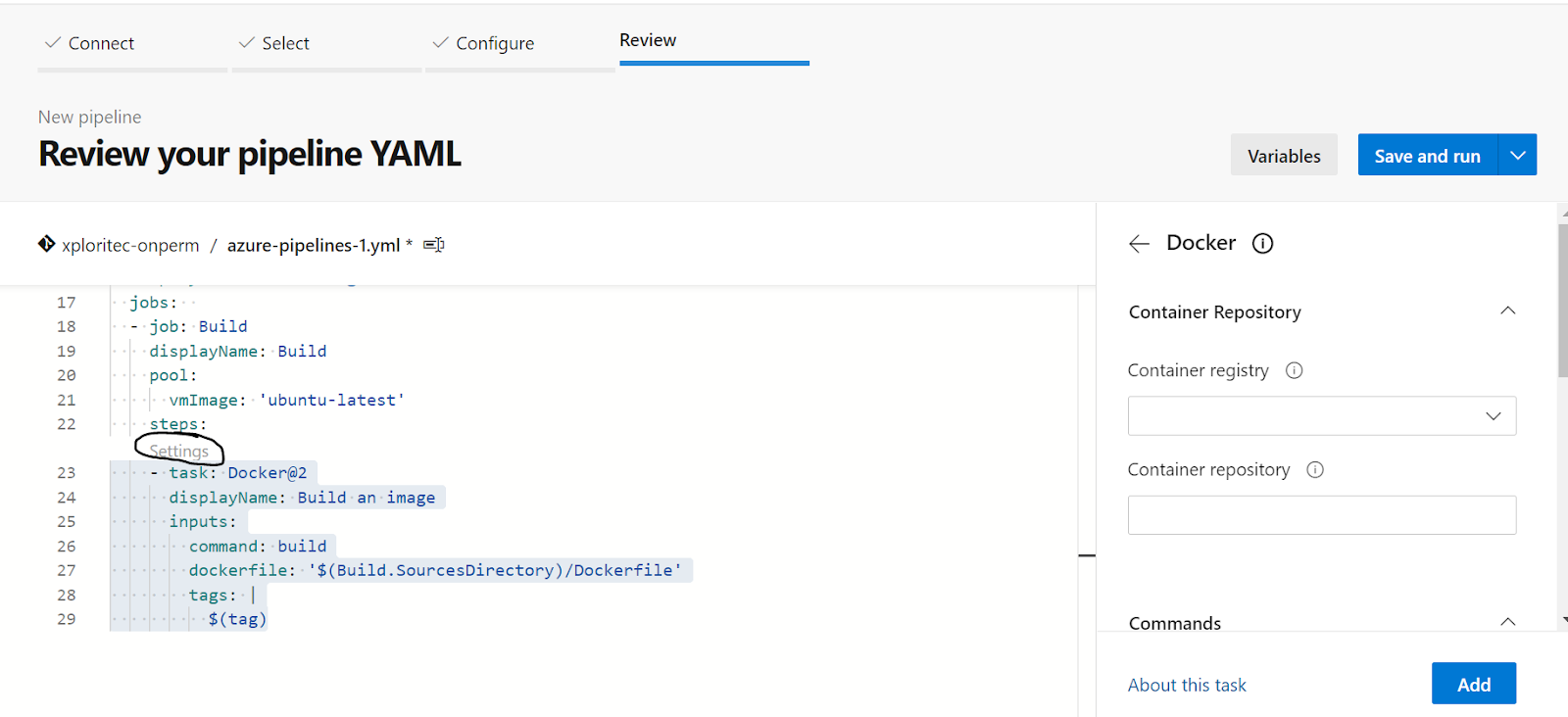This screenshot has width=1568, height=717.
Task: Collapse the Container Repository section
Action: (1508, 311)
